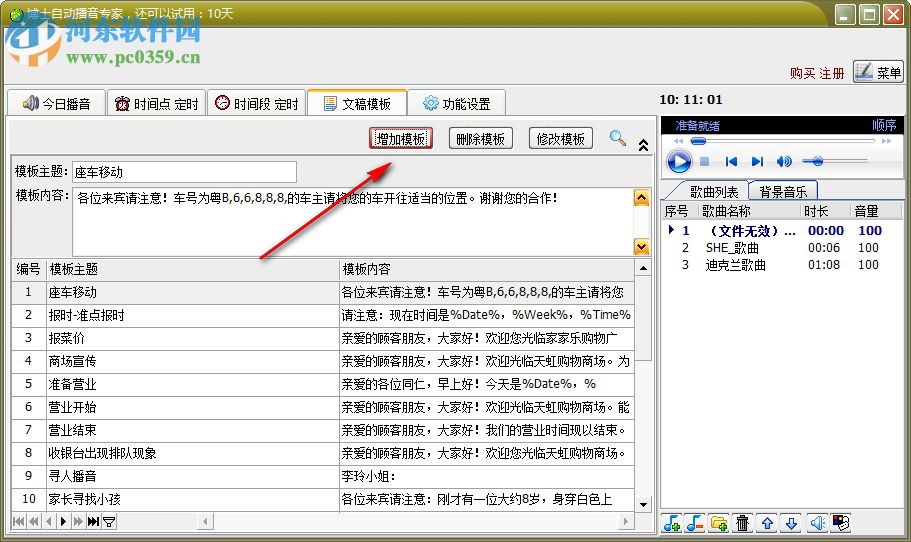Switch to the 歌曲列表 tab
Image resolution: width=911 pixels, height=542 pixels.
click(713, 191)
